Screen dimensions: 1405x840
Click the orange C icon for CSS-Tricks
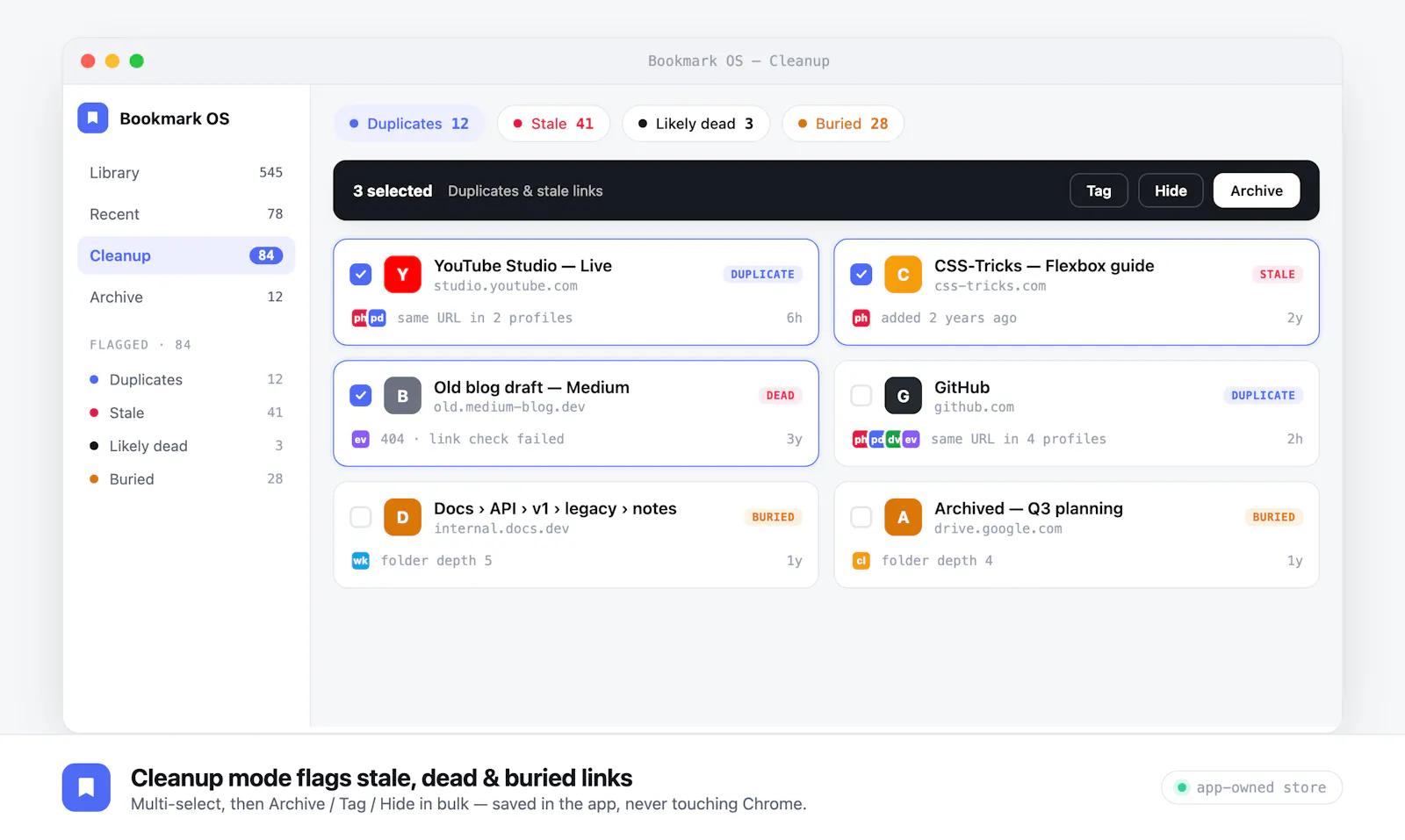tap(903, 275)
